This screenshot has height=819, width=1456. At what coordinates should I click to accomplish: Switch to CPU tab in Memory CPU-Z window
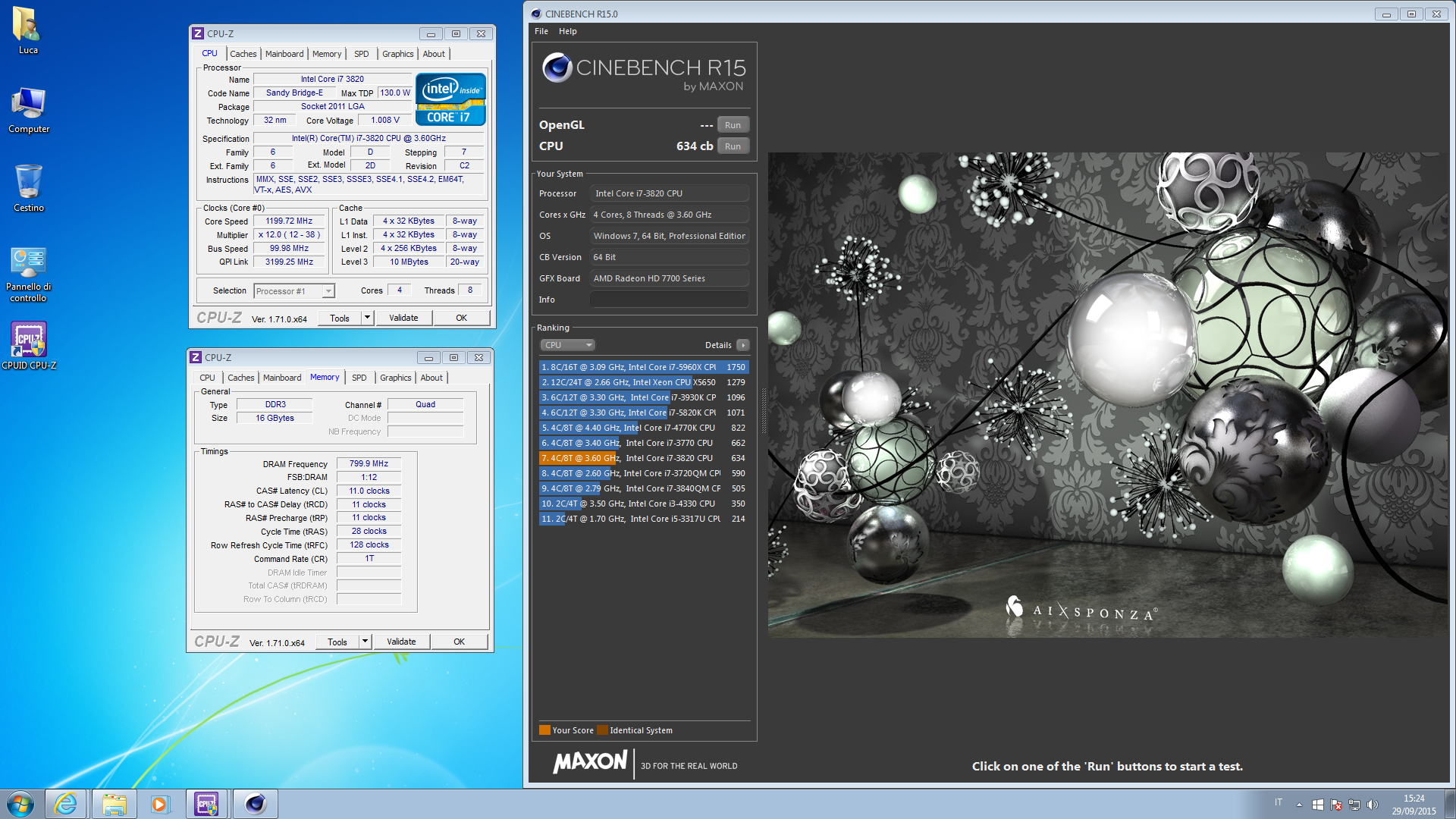point(208,378)
